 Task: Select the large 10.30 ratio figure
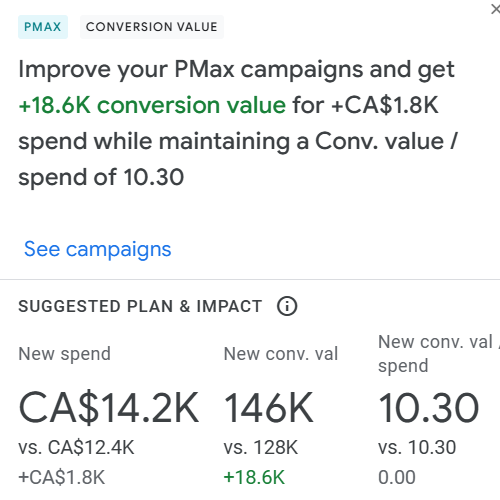point(429,408)
